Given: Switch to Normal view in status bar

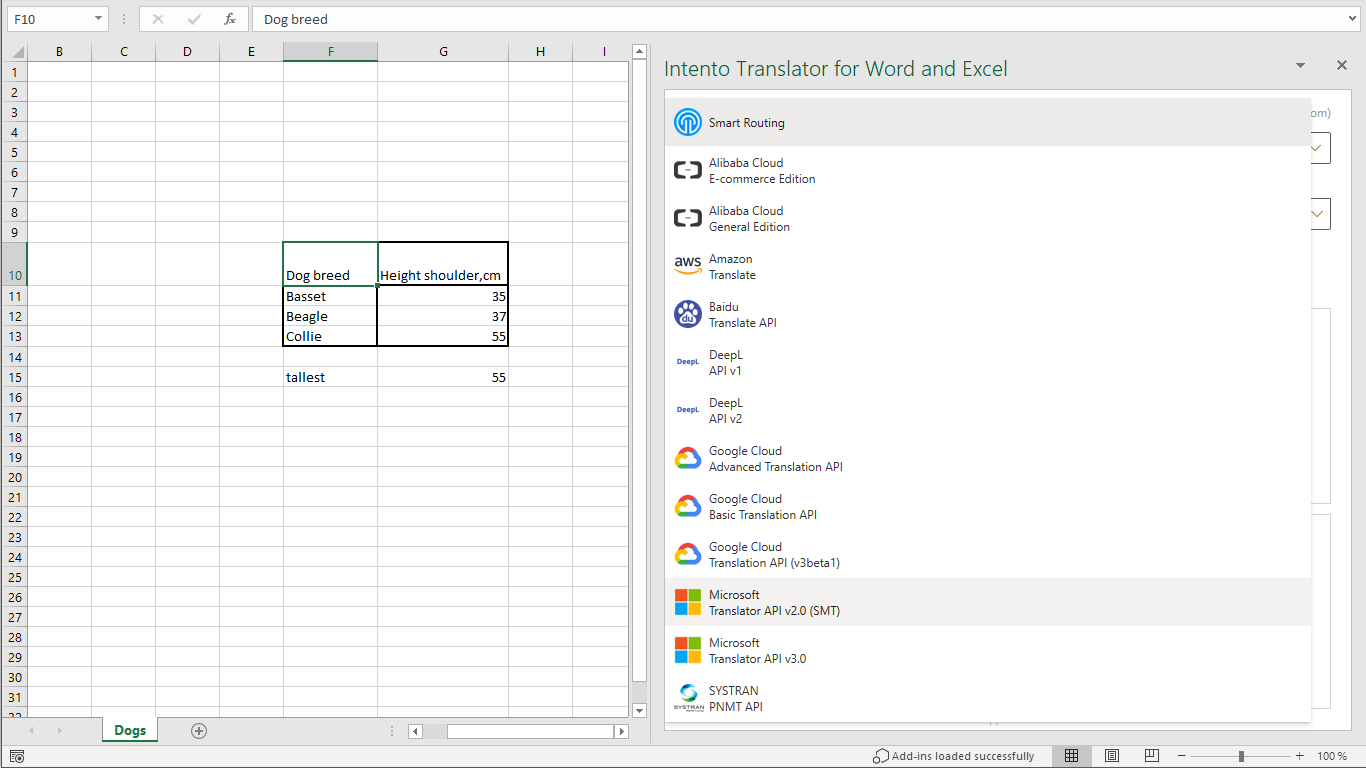Looking at the screenshot, I should click(x=1071, y=756).
